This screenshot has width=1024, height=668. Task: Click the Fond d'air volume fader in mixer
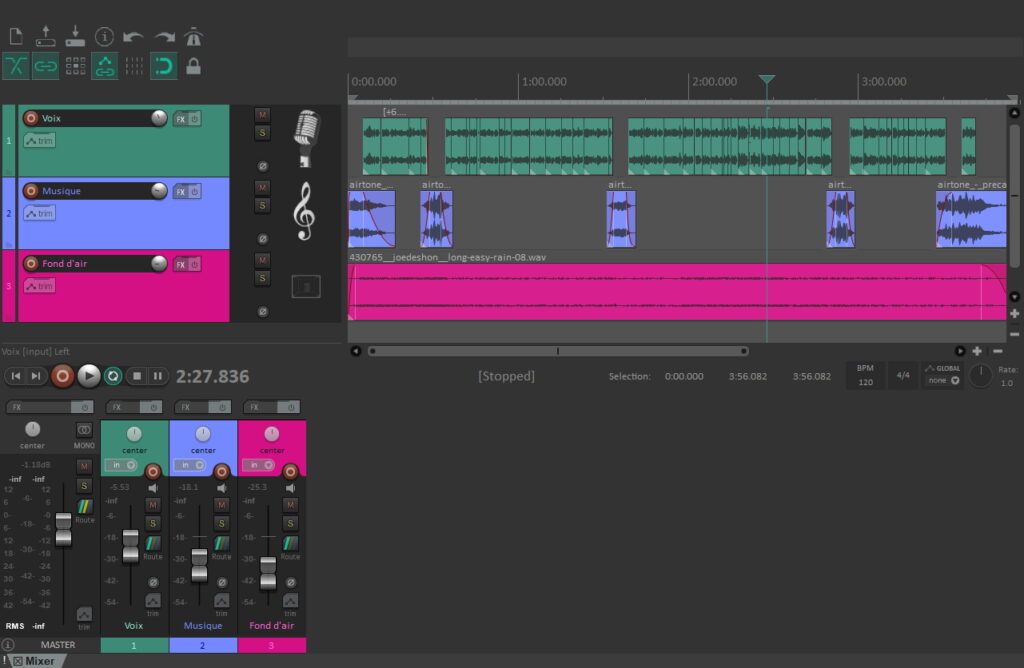coord(267,573)
